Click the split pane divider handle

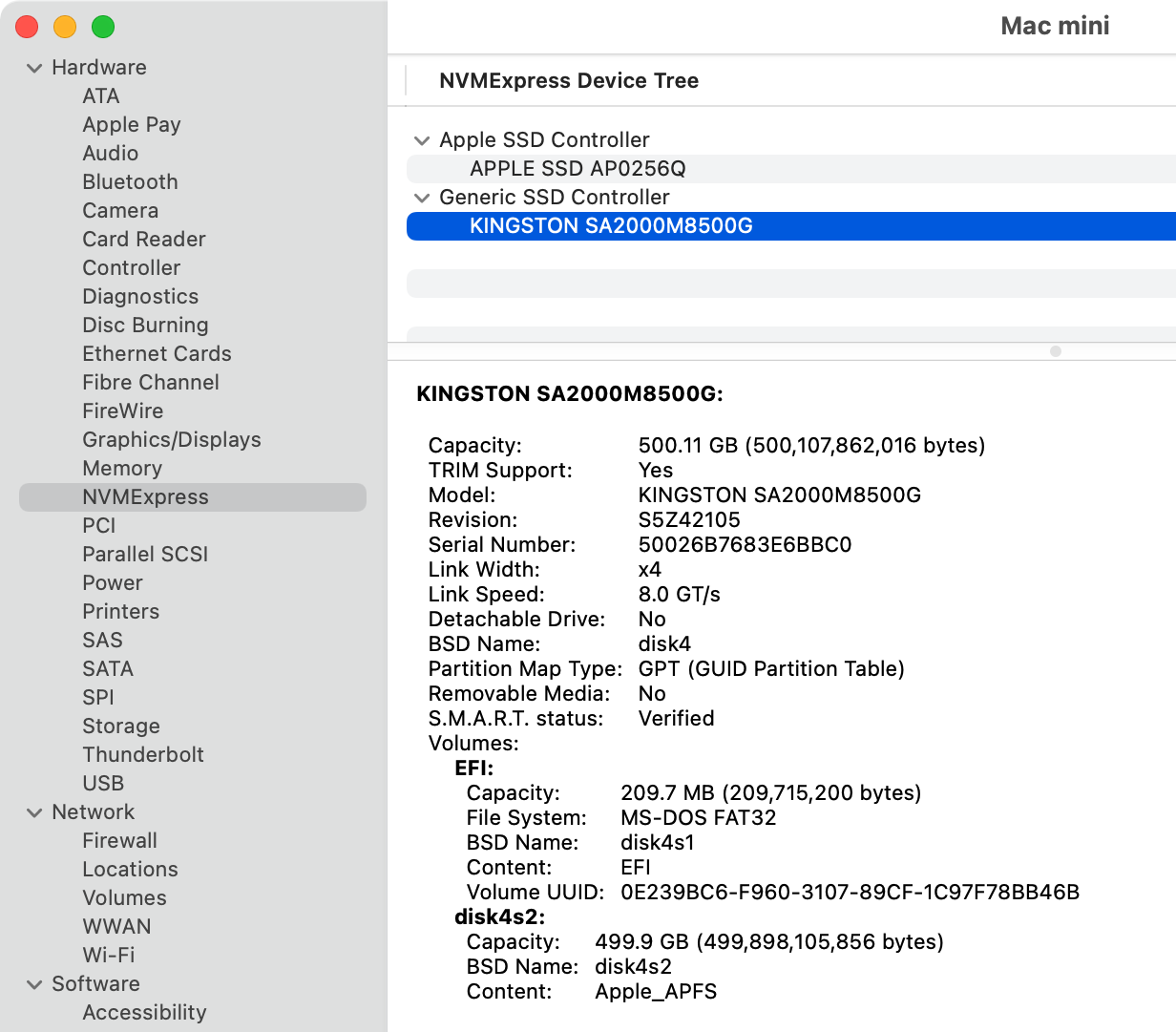tap(1055, 351)
